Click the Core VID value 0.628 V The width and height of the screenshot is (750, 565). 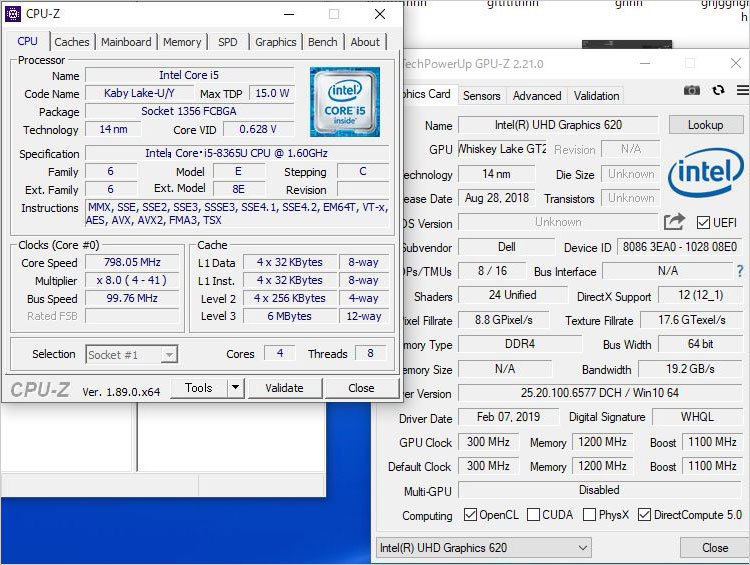[258, 129]
